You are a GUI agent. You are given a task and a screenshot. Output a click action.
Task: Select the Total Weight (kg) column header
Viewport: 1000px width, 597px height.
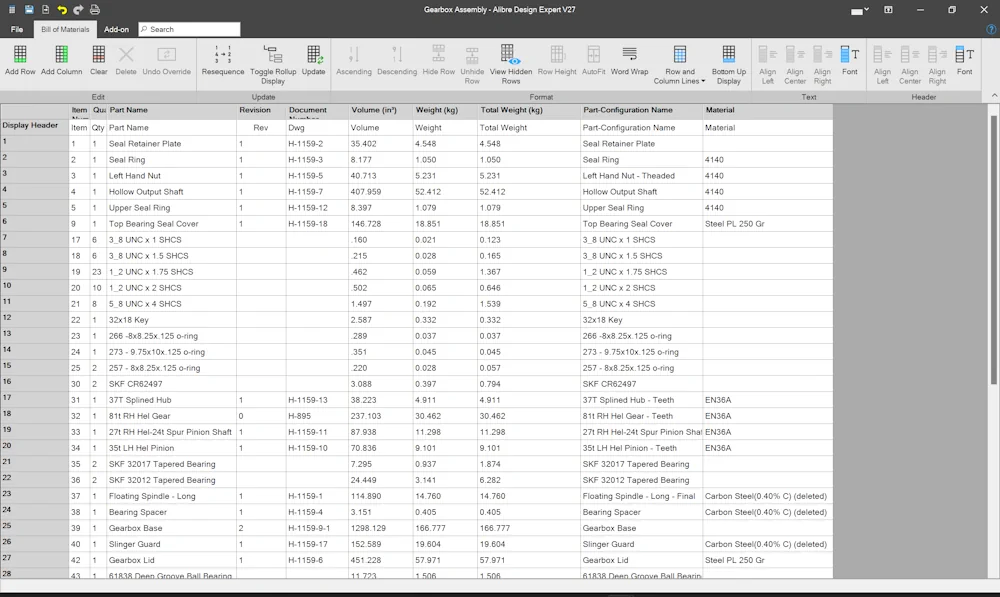pos(529,110)
